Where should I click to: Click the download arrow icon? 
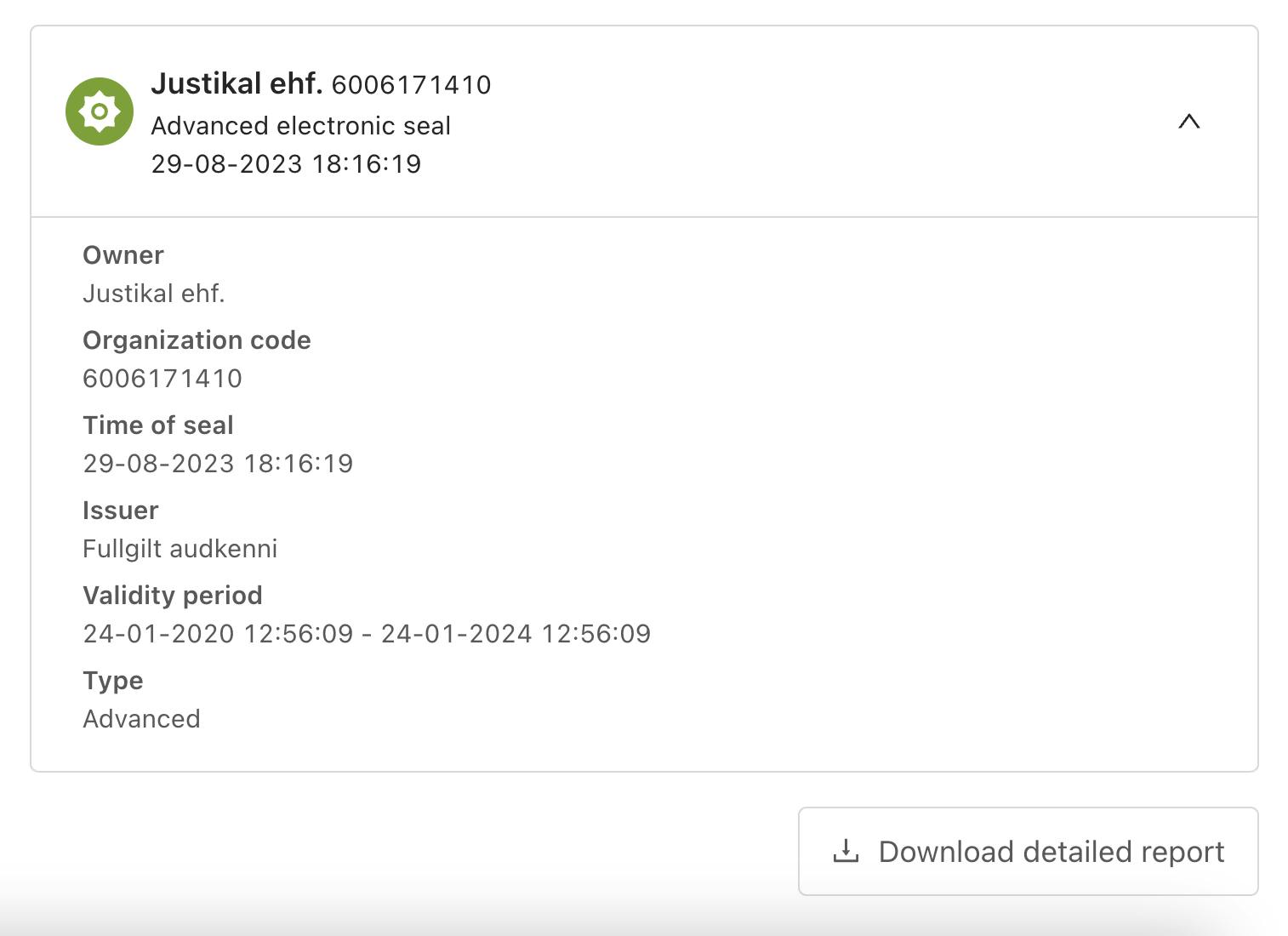pyautogui.click(x=846, y=851)
